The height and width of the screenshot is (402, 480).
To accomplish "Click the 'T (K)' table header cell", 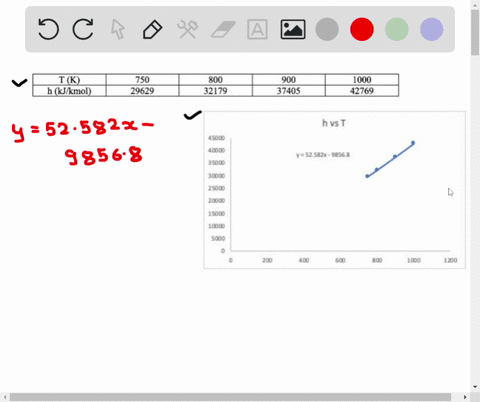I will pos(69,80).
